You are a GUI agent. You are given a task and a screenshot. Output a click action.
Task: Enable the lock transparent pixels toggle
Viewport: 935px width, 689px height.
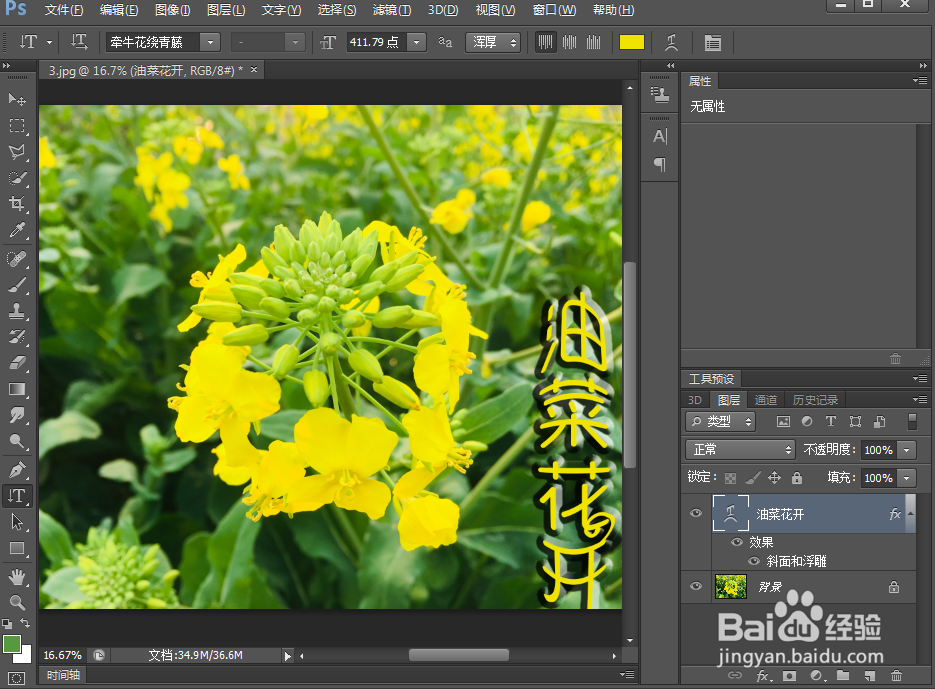732,478
